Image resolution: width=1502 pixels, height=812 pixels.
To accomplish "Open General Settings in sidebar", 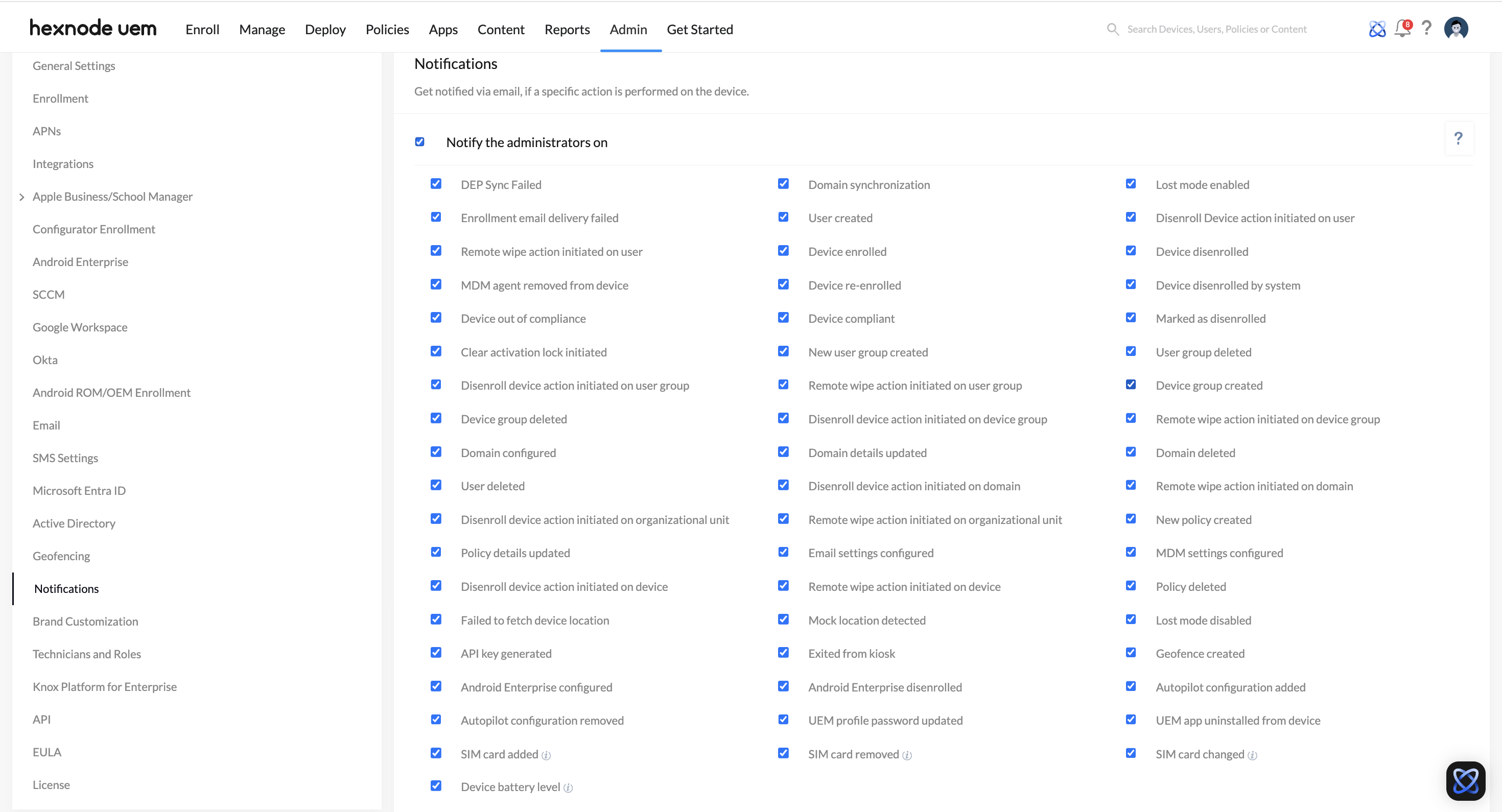I will 74,66.
